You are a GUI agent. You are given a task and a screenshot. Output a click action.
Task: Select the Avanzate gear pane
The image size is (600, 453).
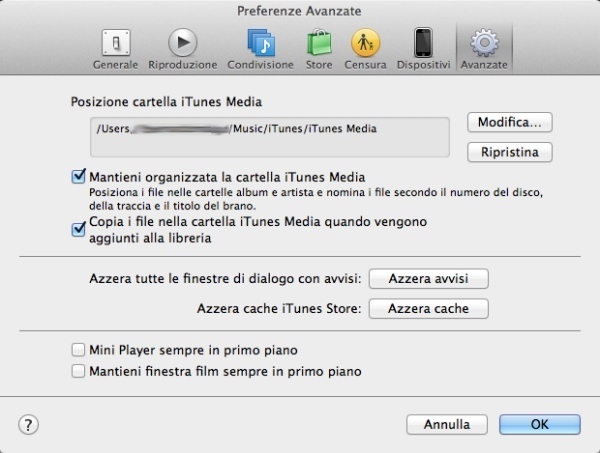pos(484,49)
